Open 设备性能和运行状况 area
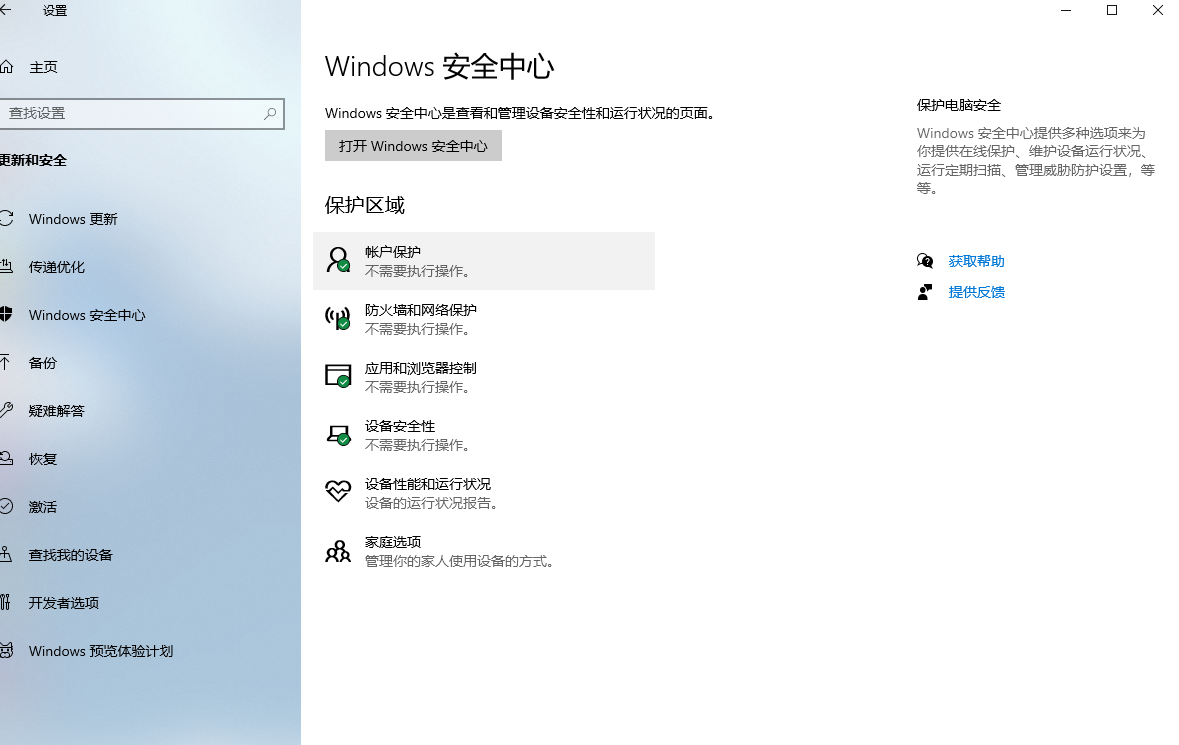This screenshot has width=1179, height=745. pyautogui.click(x=483, y=492)
